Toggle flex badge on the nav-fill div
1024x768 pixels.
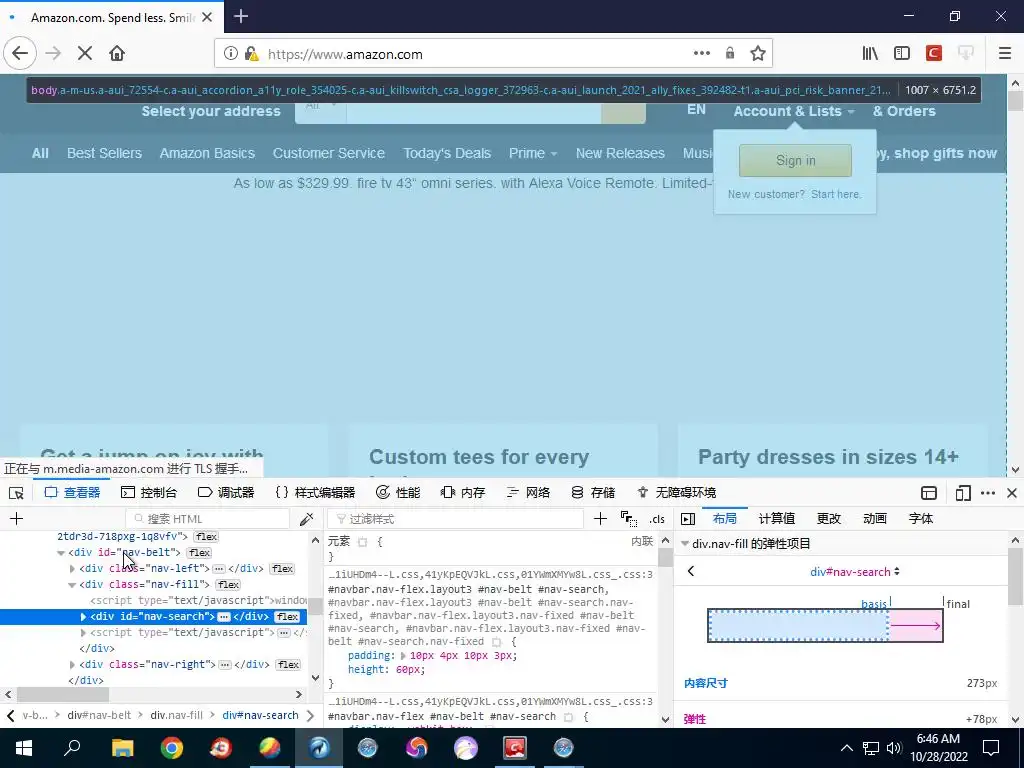click(x=228, y=584)
